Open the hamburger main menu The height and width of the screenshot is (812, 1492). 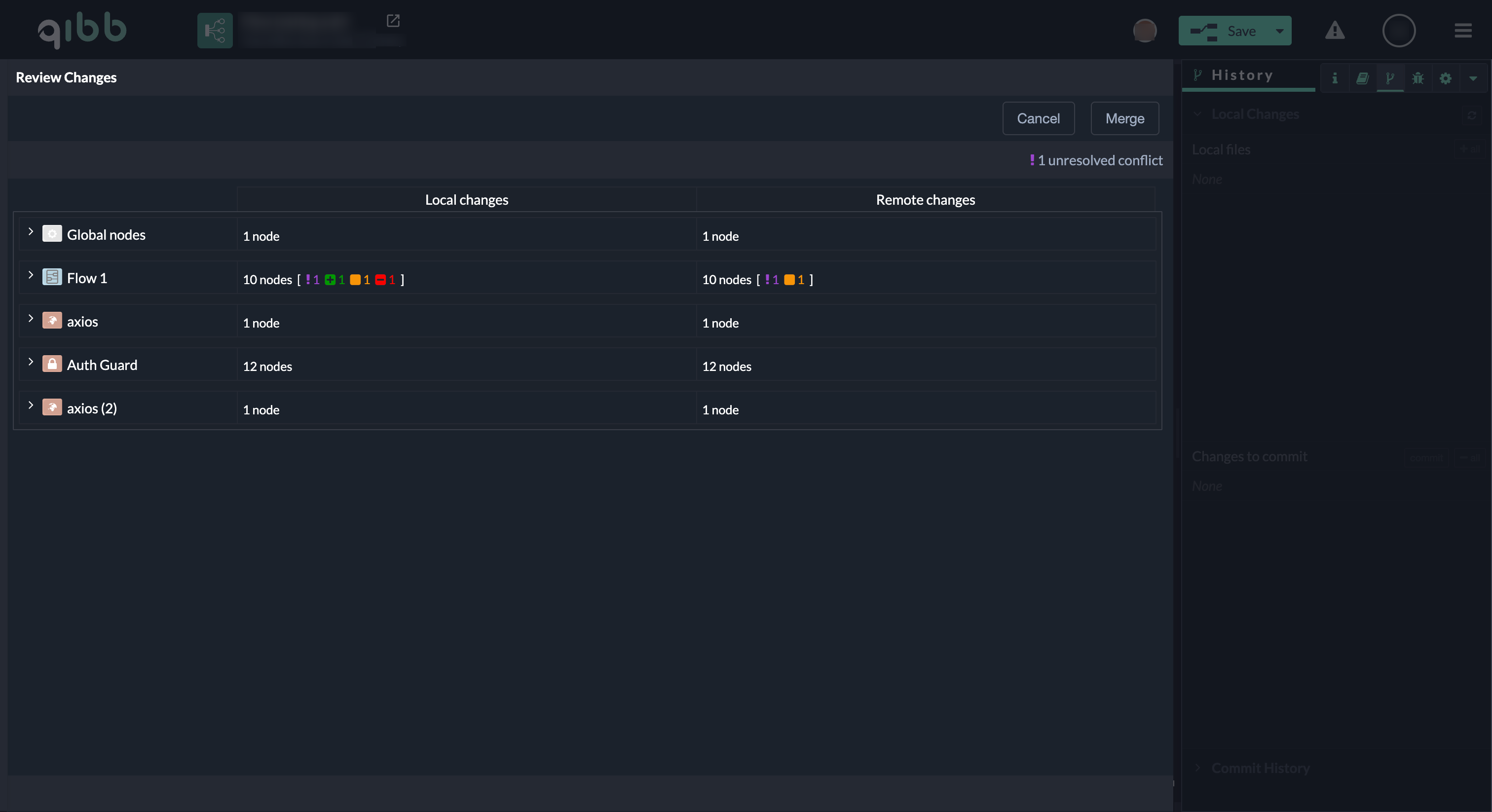[x=1462, y=31]
